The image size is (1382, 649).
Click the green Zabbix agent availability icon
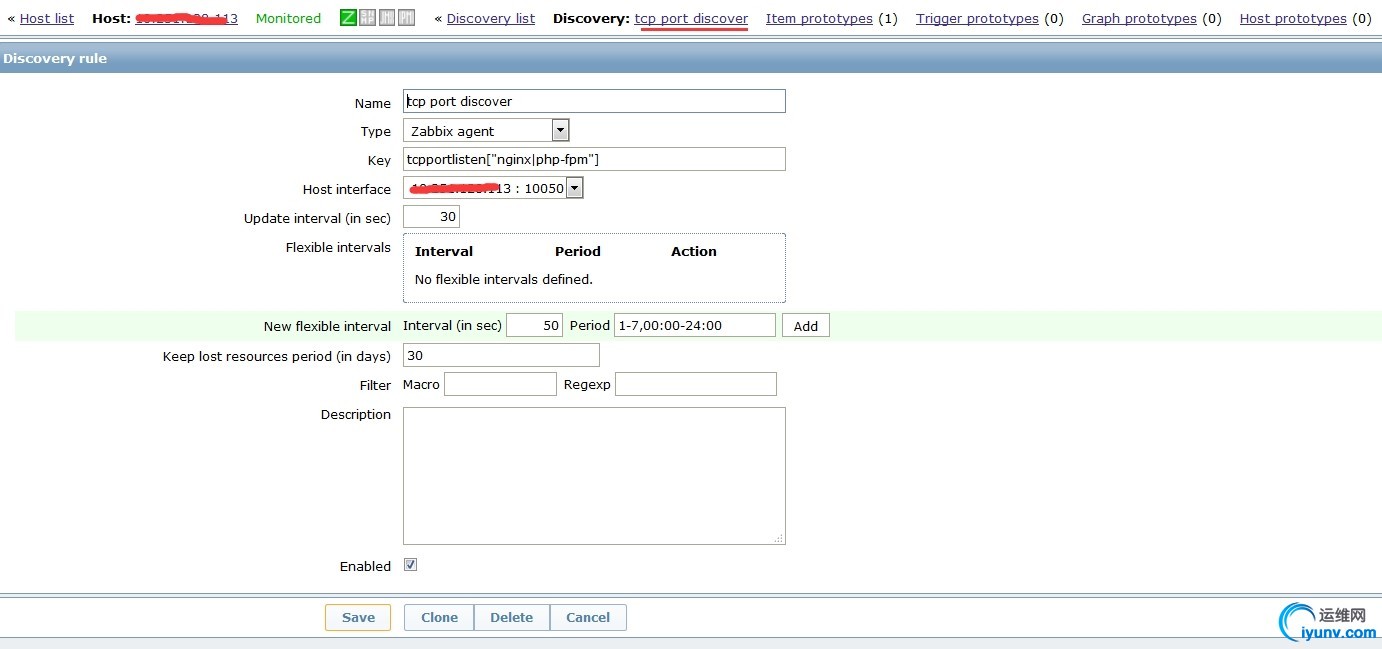pos(348,17)
